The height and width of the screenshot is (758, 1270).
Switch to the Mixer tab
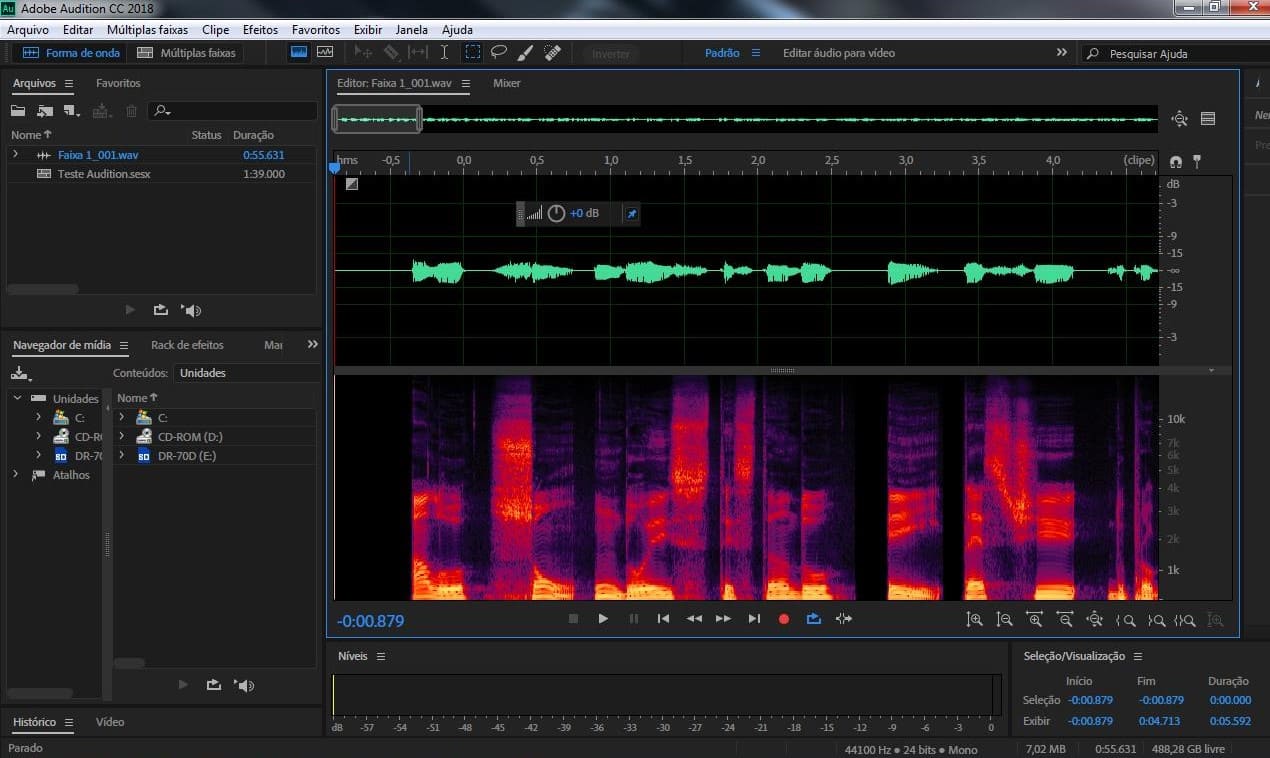coord(507,83)
